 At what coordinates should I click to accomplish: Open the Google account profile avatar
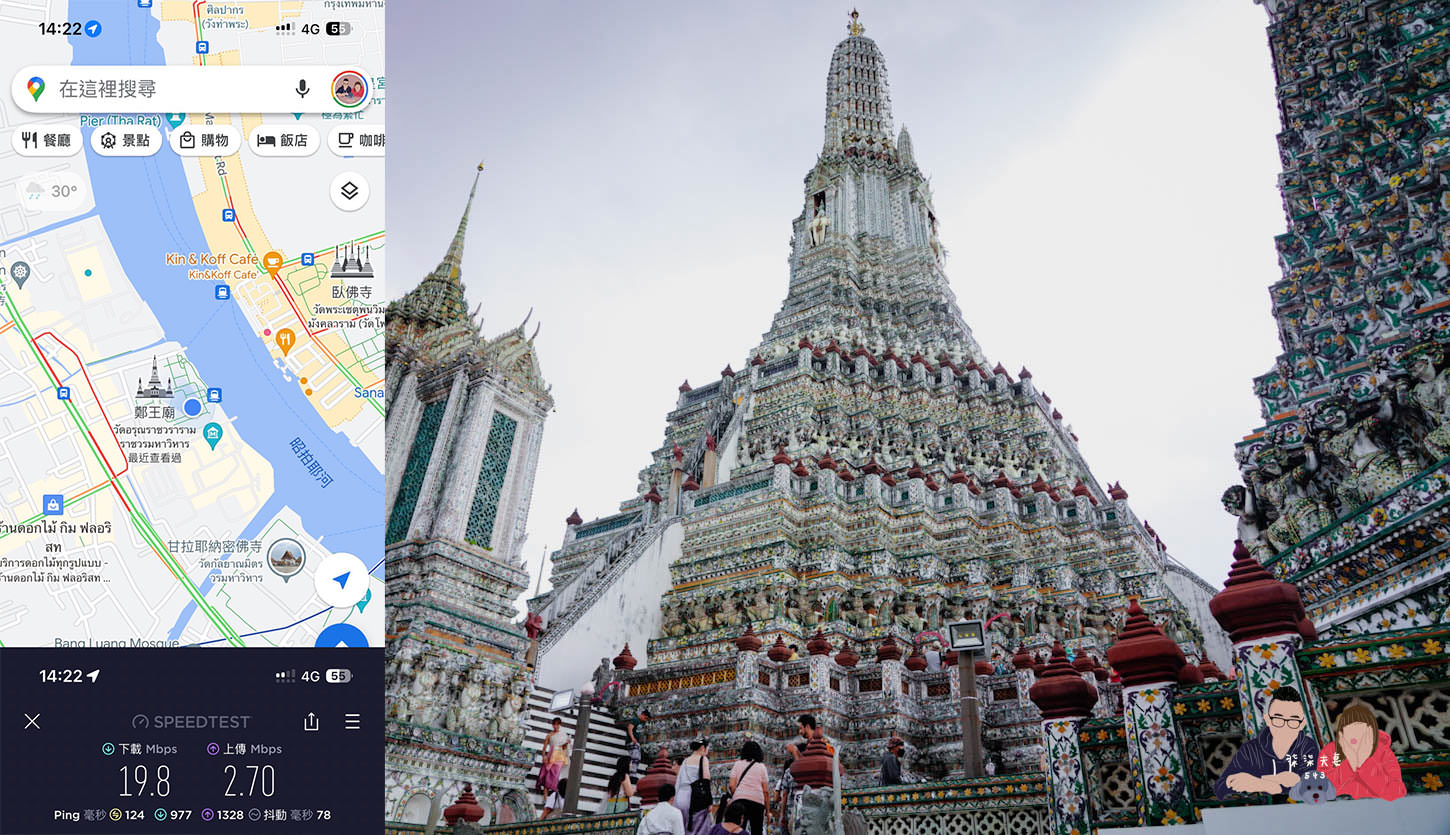coord(349,89)
